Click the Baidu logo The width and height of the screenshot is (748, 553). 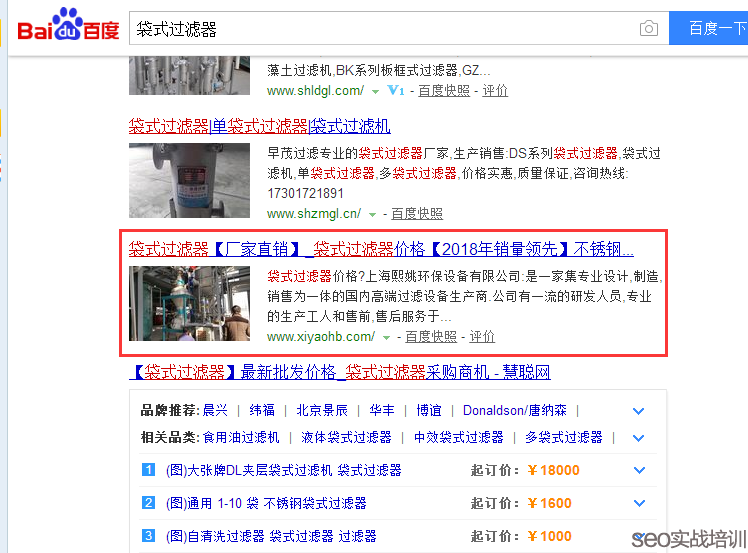click(68, 27)
